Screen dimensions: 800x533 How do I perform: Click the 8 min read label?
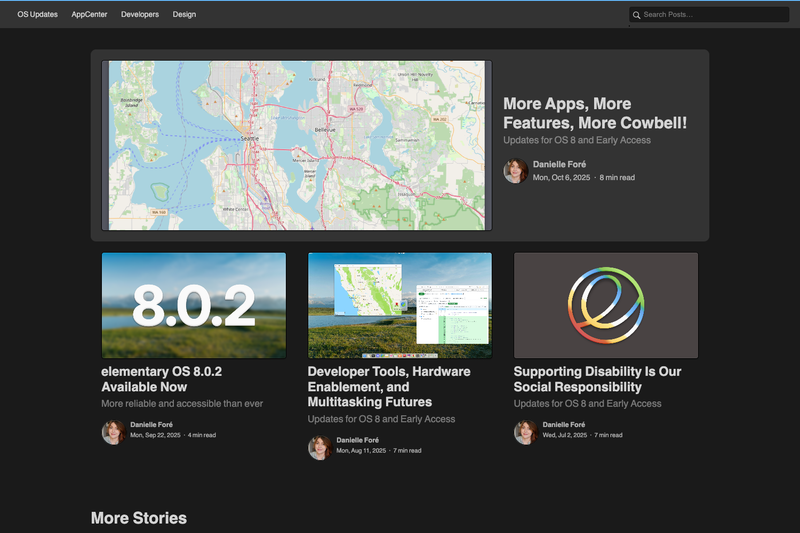tap(617, 177)
